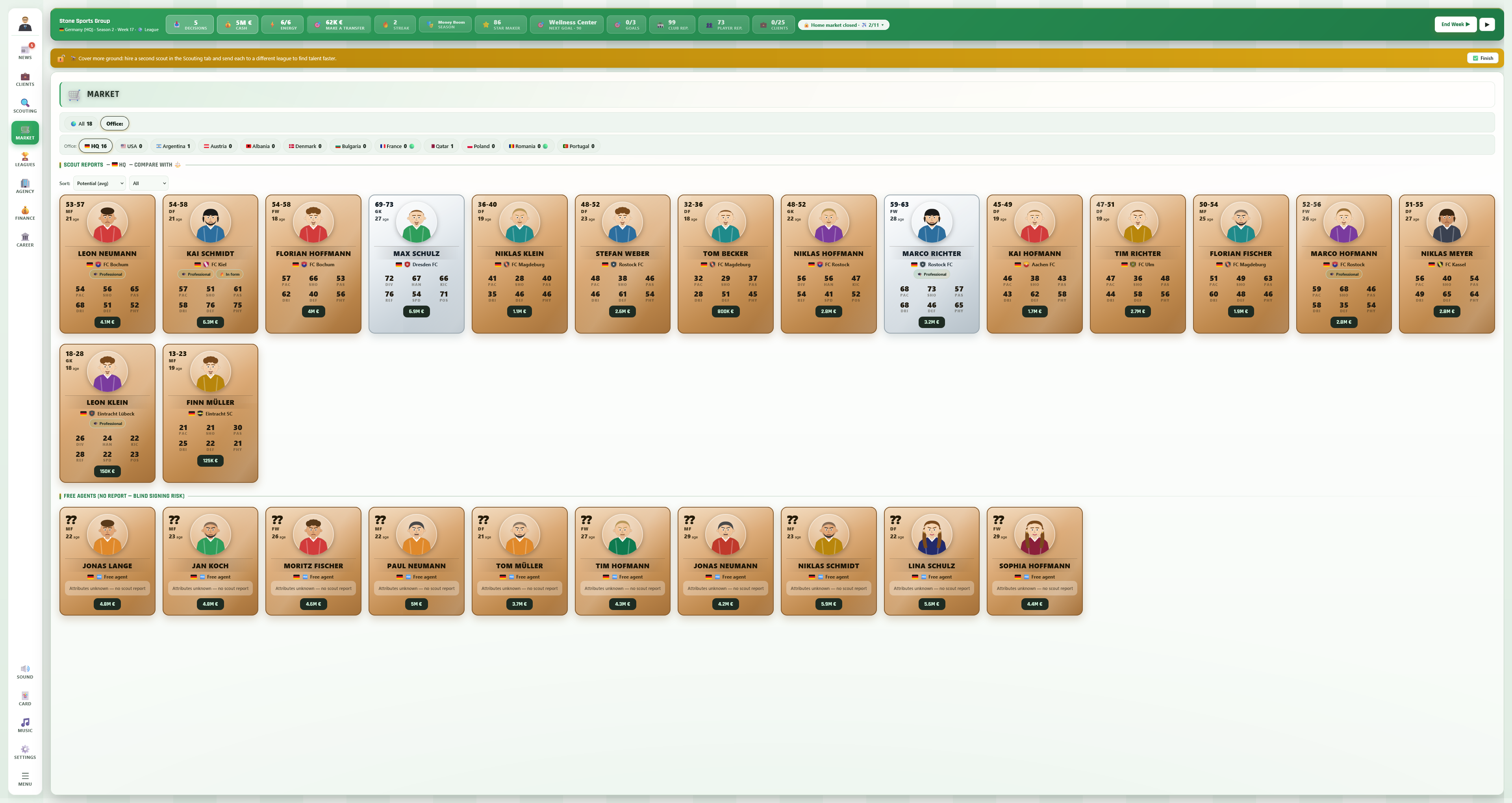Click the 73 Player Rep. chip
The height and width of the screenshot is (803, 1512).
(x=724, y=25)
